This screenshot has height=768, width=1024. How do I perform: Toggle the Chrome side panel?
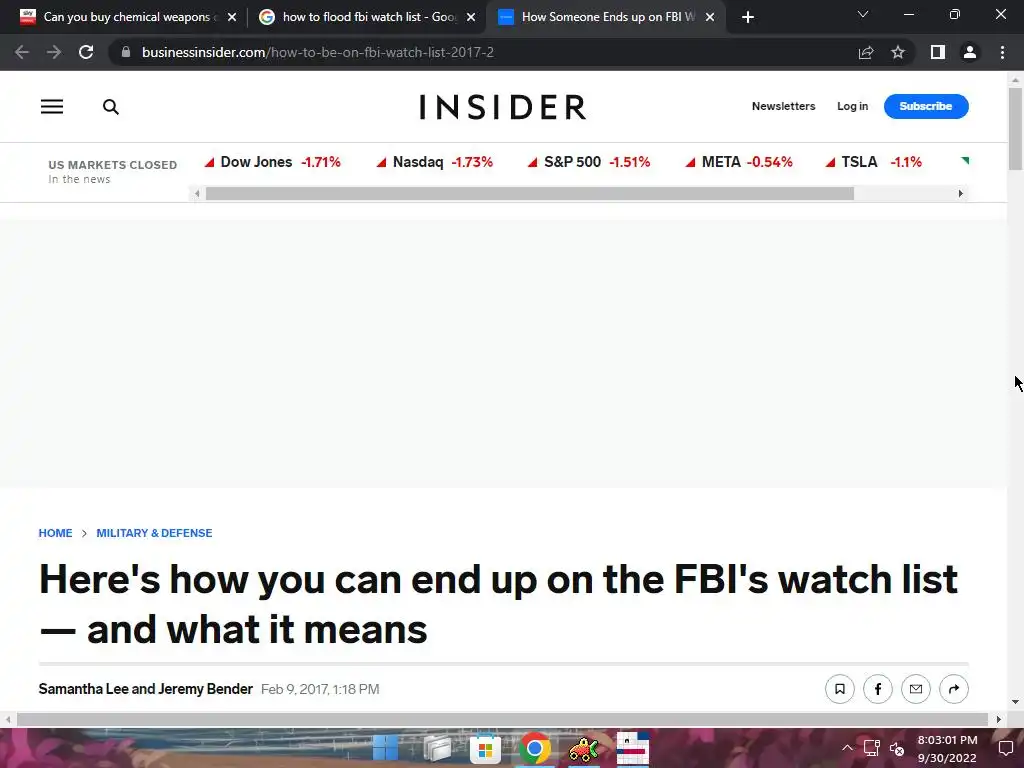pos(938,52)
